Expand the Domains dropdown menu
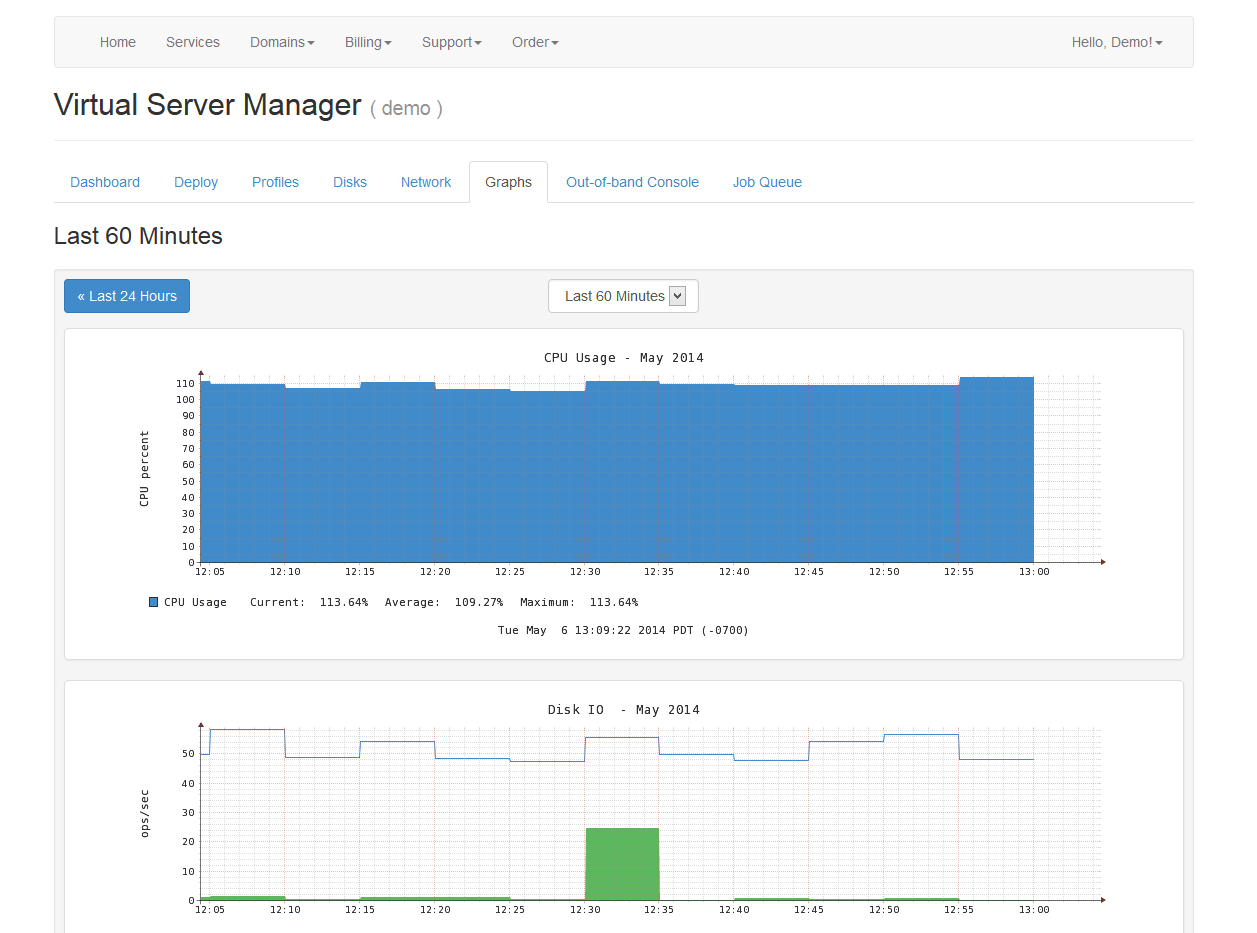1257x933 pixels. (282, 42)
